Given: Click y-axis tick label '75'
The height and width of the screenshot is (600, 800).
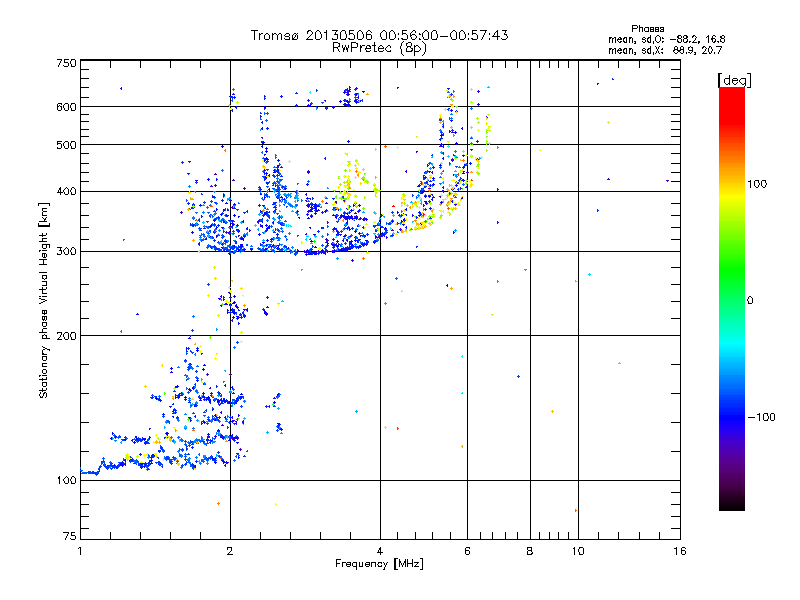Looking at the screenshot, I should [70, 536].
